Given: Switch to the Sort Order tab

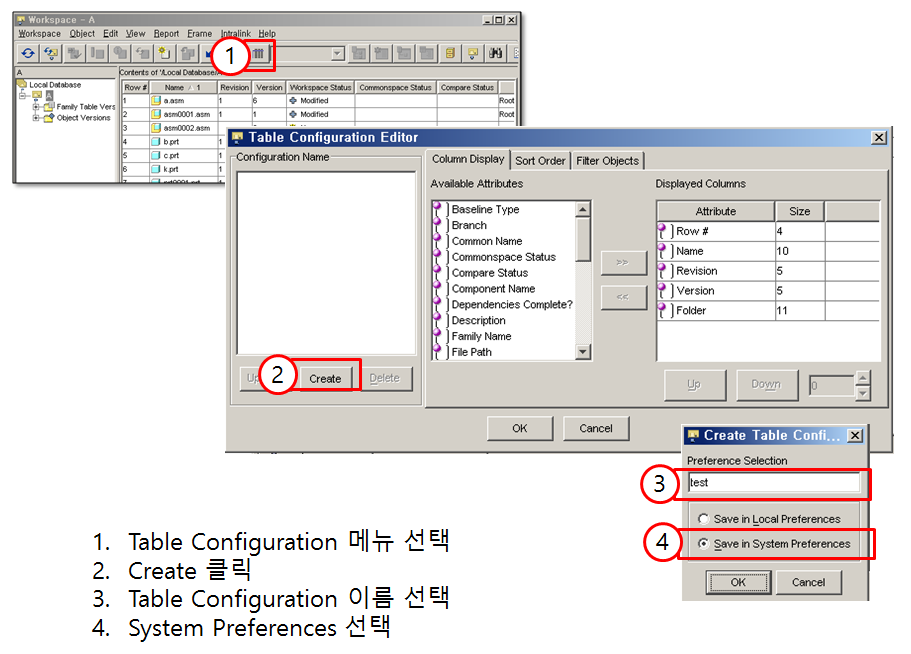Looking at the screenshot, I should point(540,160).
